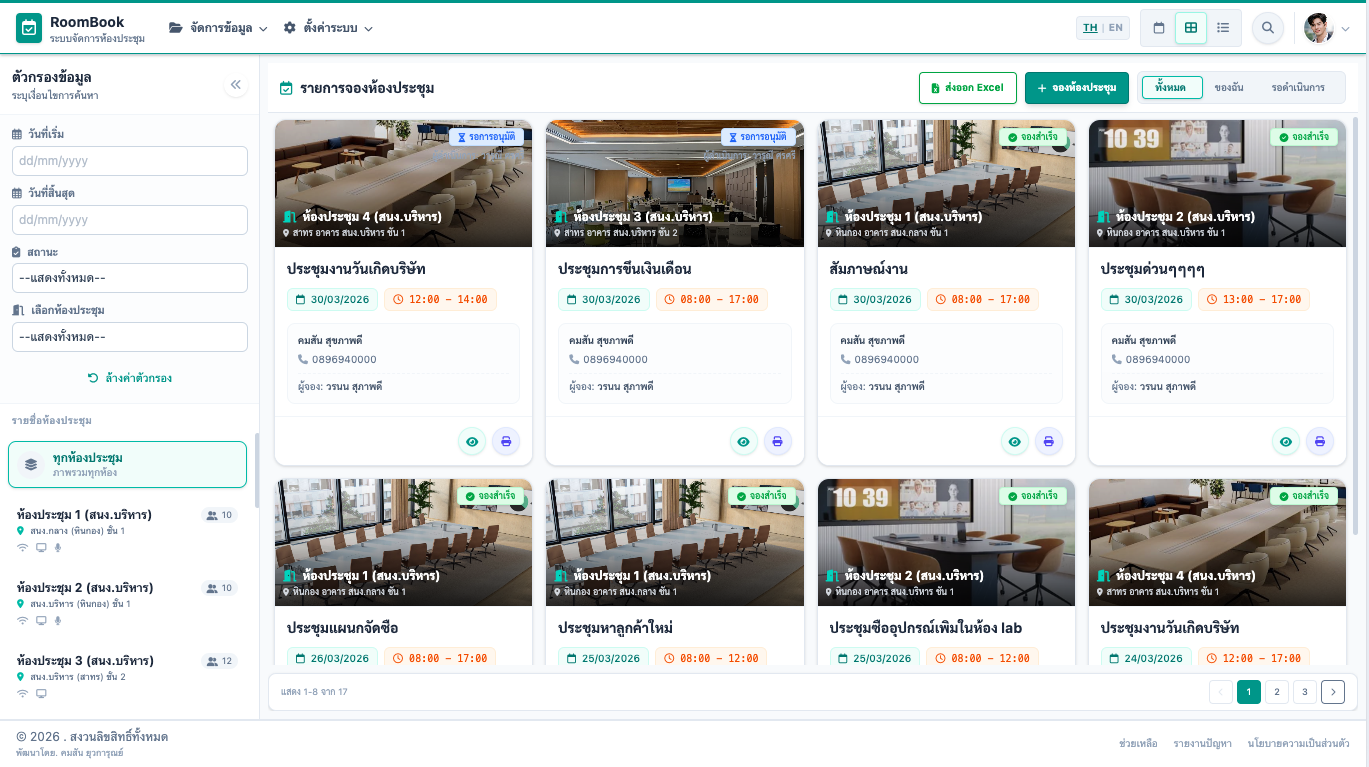Click the 24/03/2026 date chip
Viewport: 1369px width, 767px height.
point(1146,658)
